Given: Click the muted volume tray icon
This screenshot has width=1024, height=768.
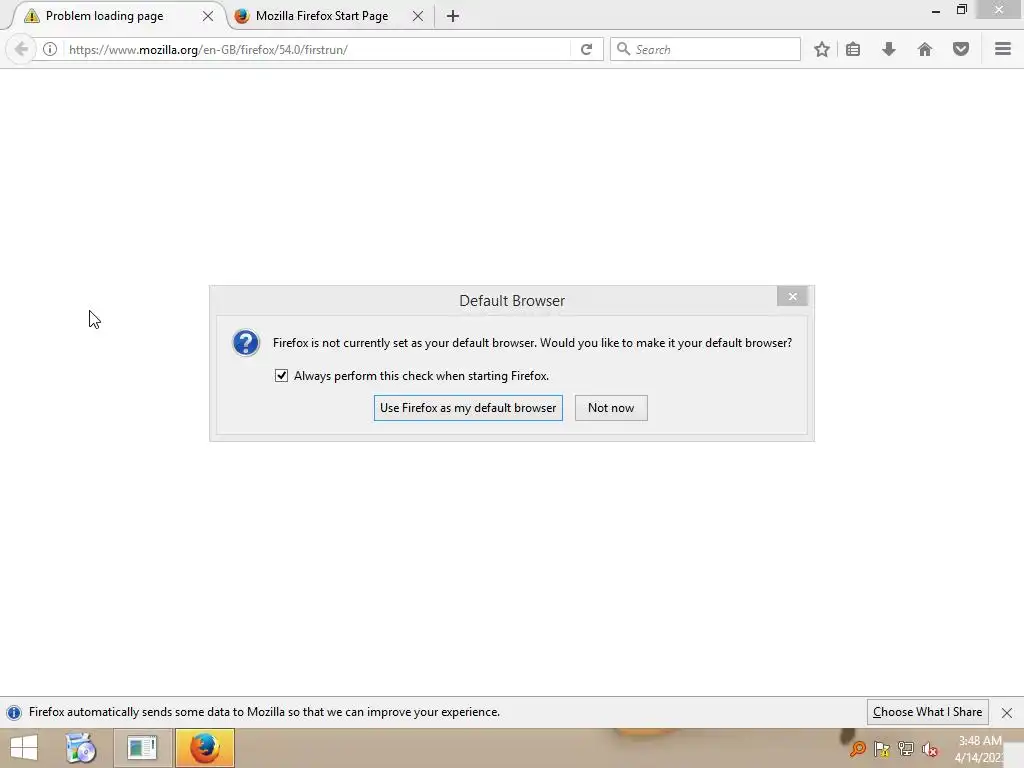Looking at the screenshot, I should click(930, 750).
